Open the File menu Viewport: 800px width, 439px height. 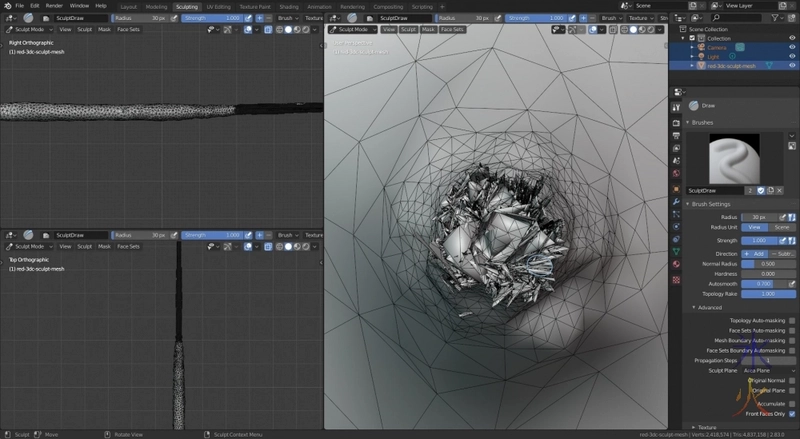point(19,6)
